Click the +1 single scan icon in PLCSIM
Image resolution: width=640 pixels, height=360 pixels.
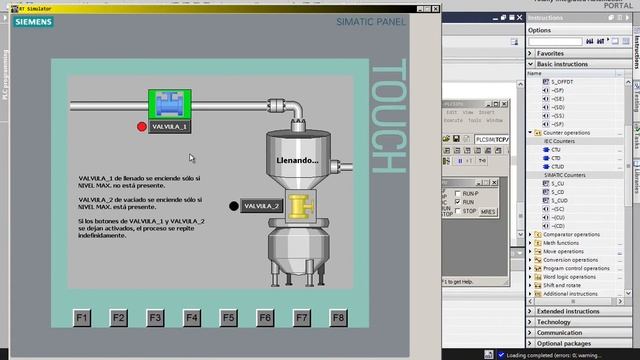(469, 161)
